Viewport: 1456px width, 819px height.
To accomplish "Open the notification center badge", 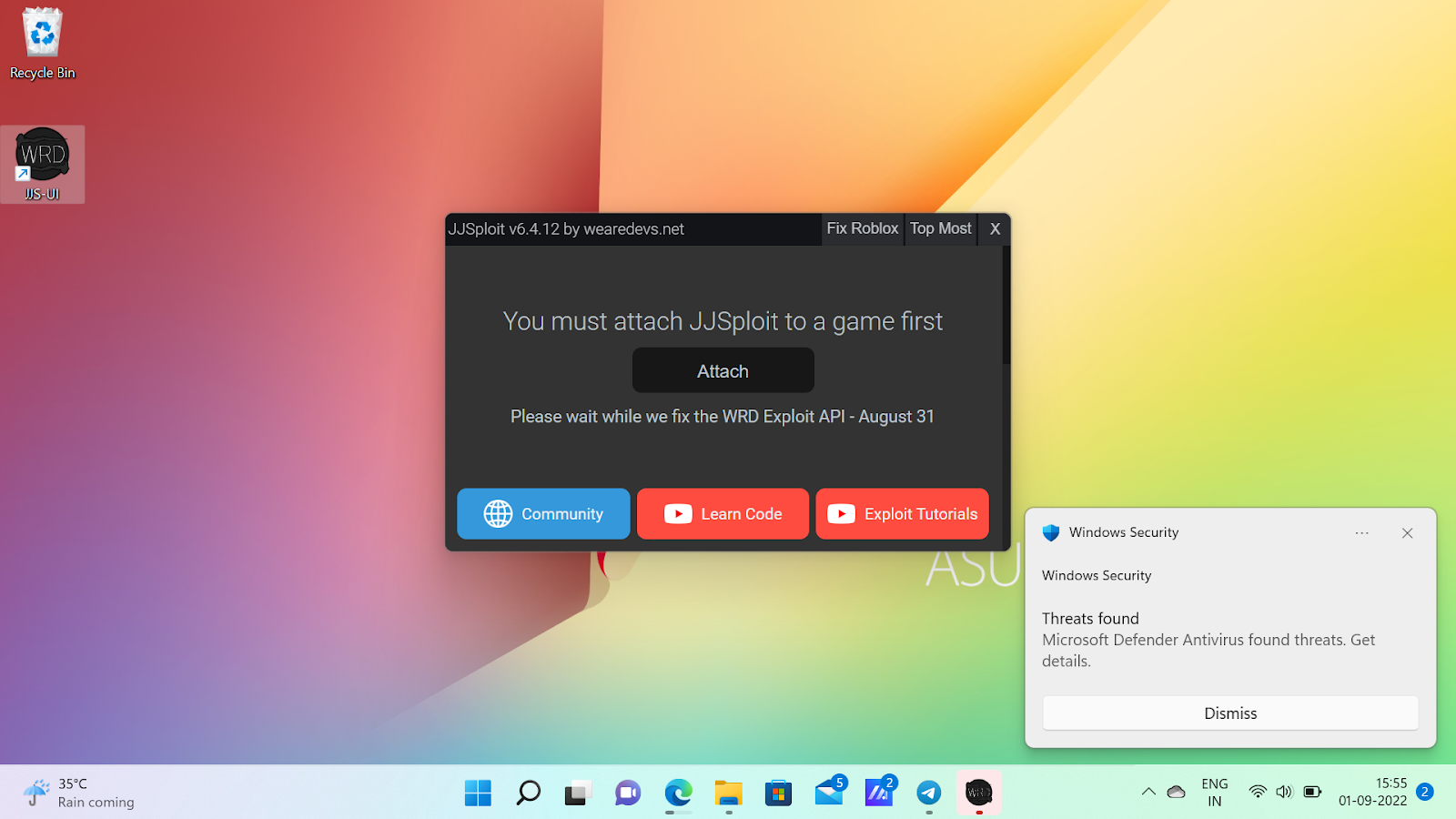I will click(1425, 792).
